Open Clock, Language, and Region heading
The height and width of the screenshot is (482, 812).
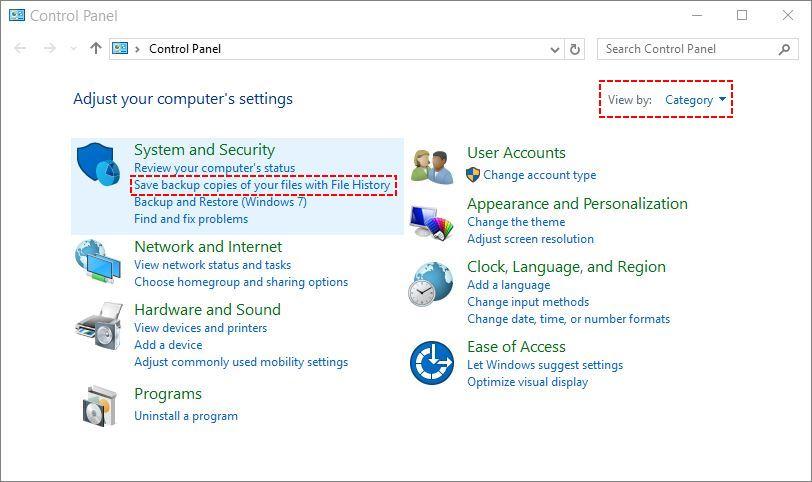[x=567, y=267]
